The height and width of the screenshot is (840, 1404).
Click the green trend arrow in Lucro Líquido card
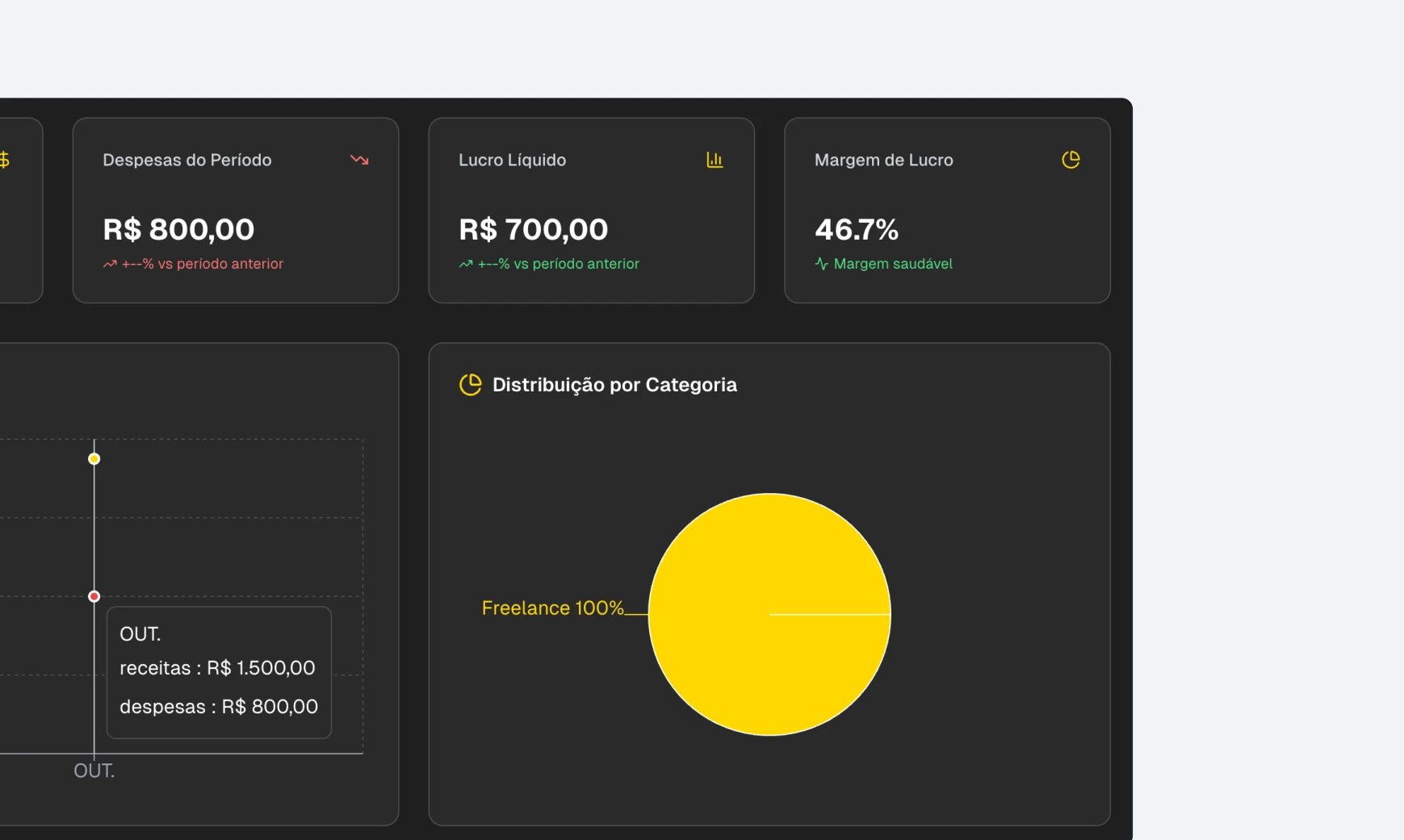pyautogui.click(x=464, y=264)
